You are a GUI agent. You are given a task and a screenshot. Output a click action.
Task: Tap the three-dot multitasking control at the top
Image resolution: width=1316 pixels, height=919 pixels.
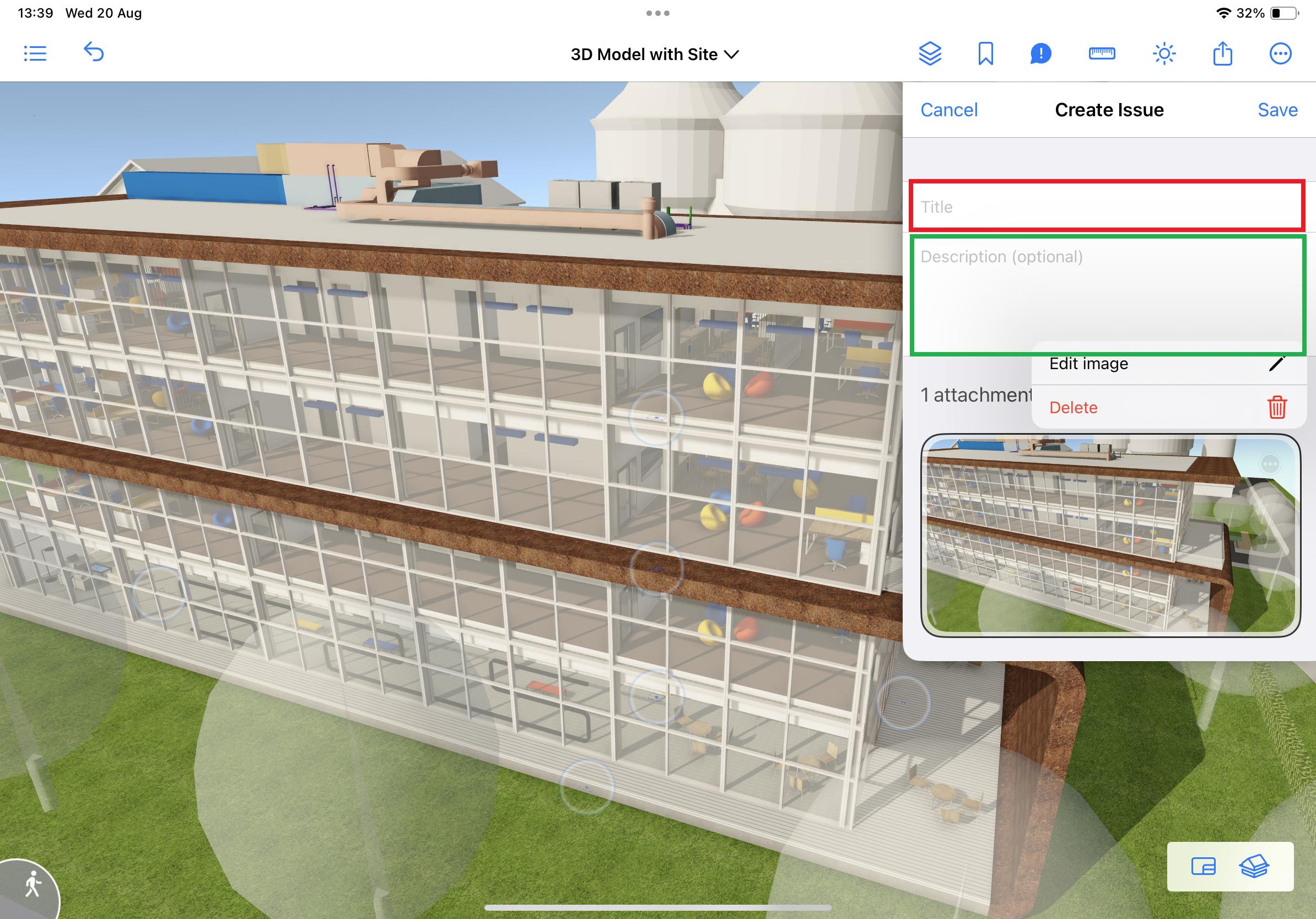[657, 13]
